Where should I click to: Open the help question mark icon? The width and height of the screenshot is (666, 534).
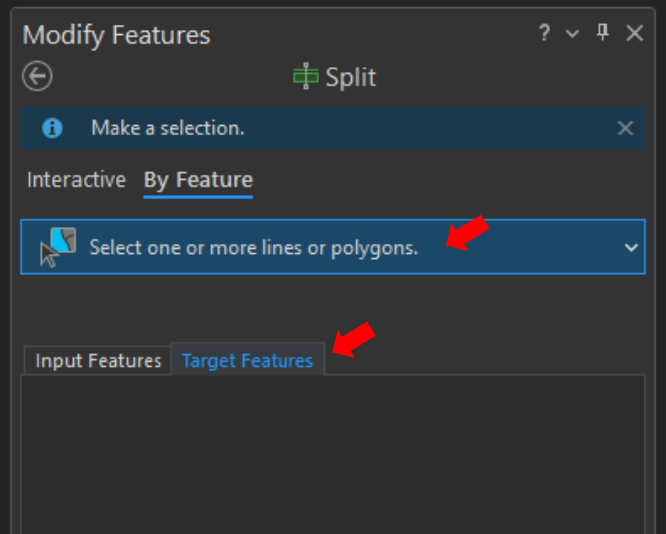[x=544, y=33]
